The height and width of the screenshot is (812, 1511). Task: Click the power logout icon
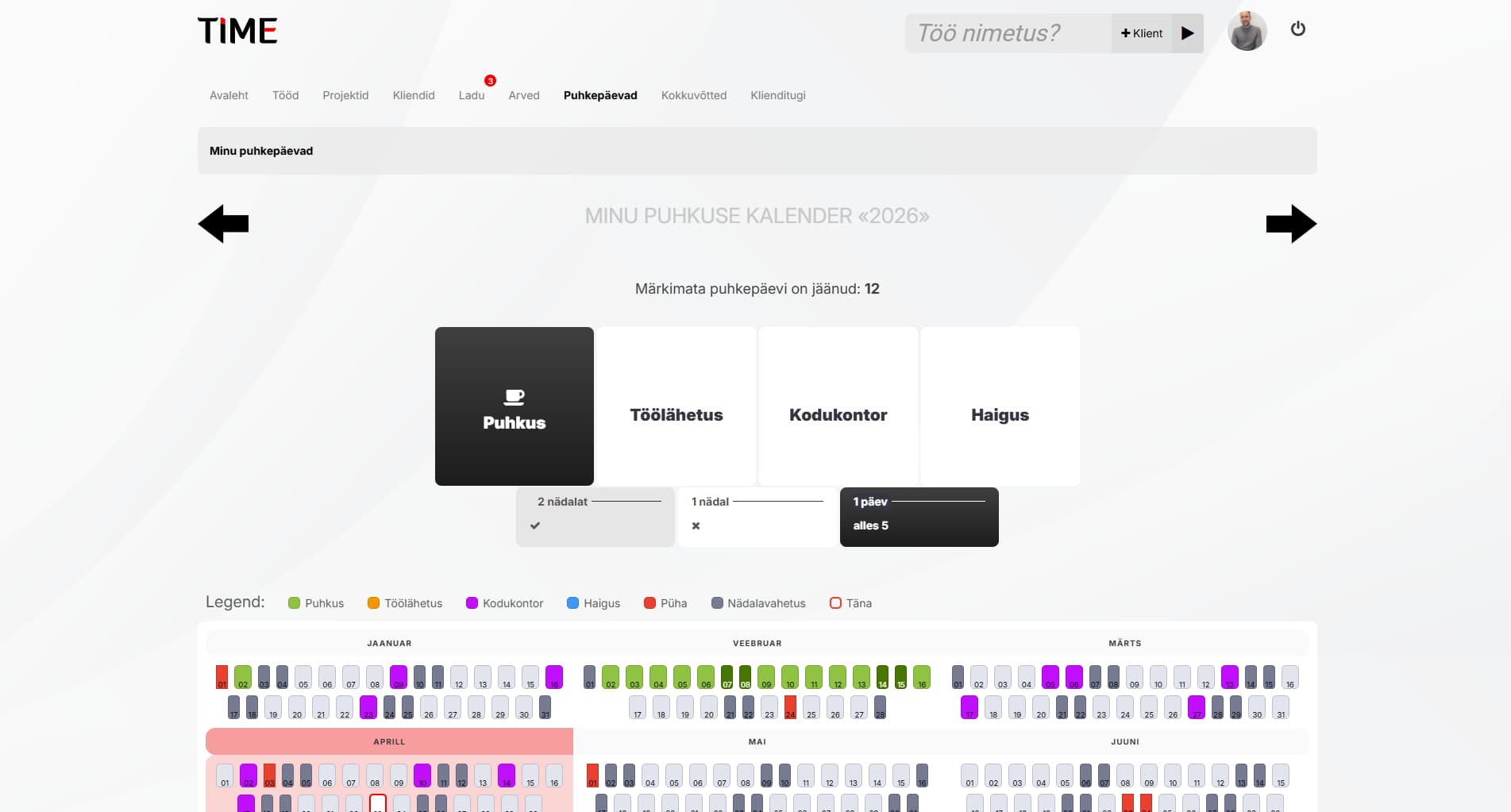[x=1298, y=29]
